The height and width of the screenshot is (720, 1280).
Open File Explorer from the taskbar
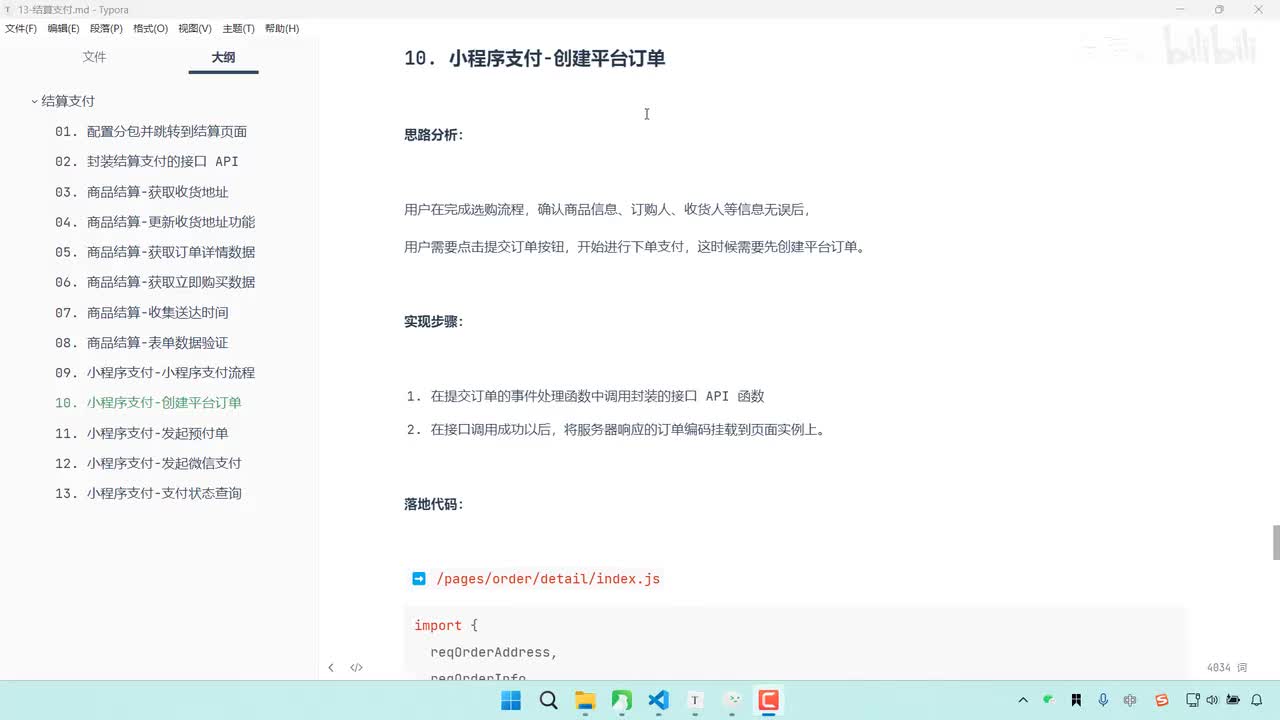click(585, 700)
